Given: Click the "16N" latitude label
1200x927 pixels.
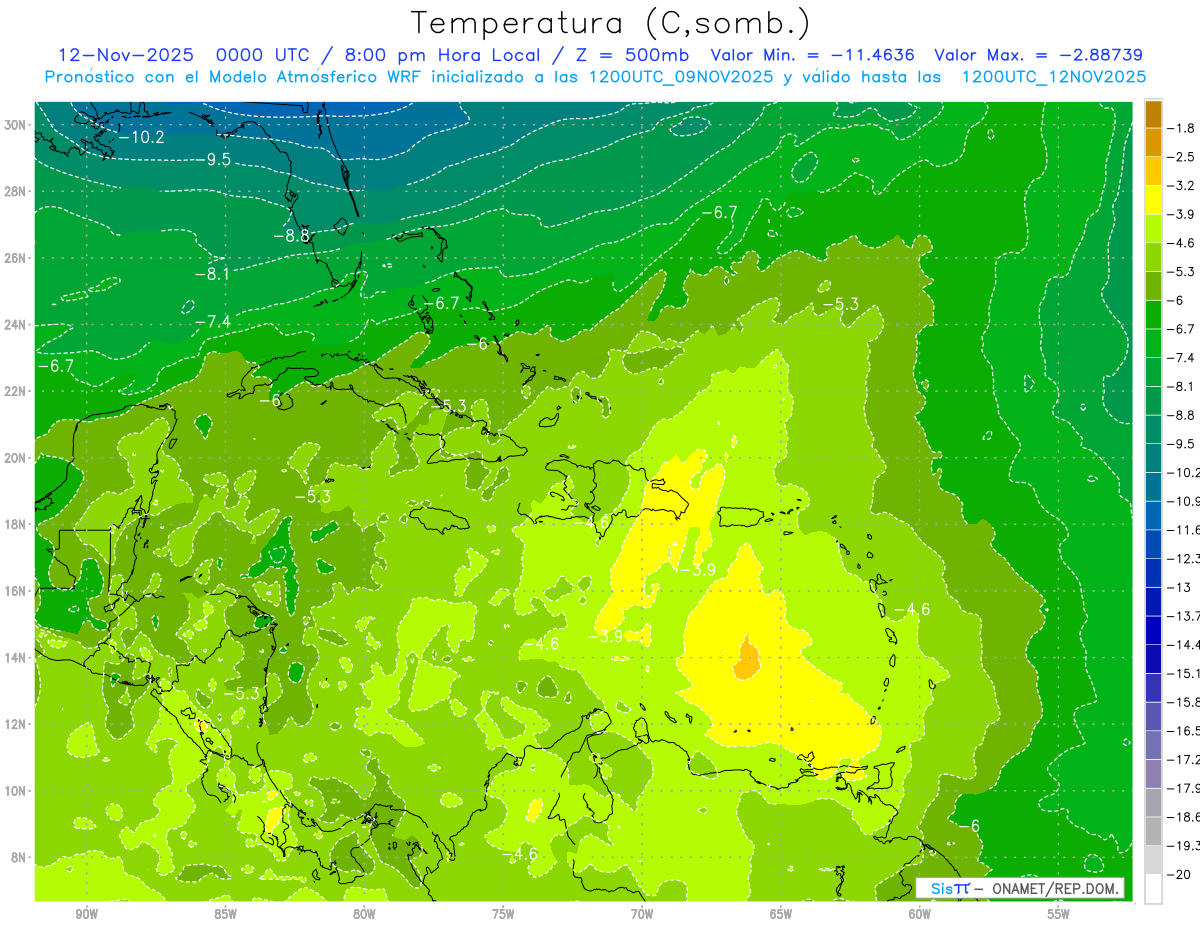Looking at the screenshot, I should pos(17,591).
